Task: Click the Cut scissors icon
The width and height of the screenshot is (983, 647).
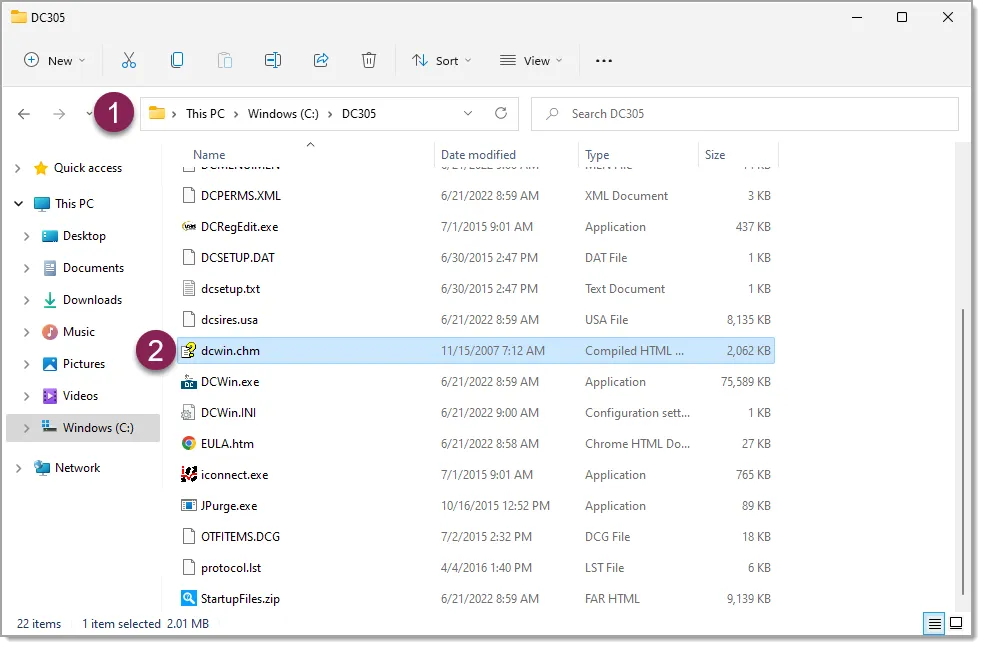Action: click(x=129, y=60)
